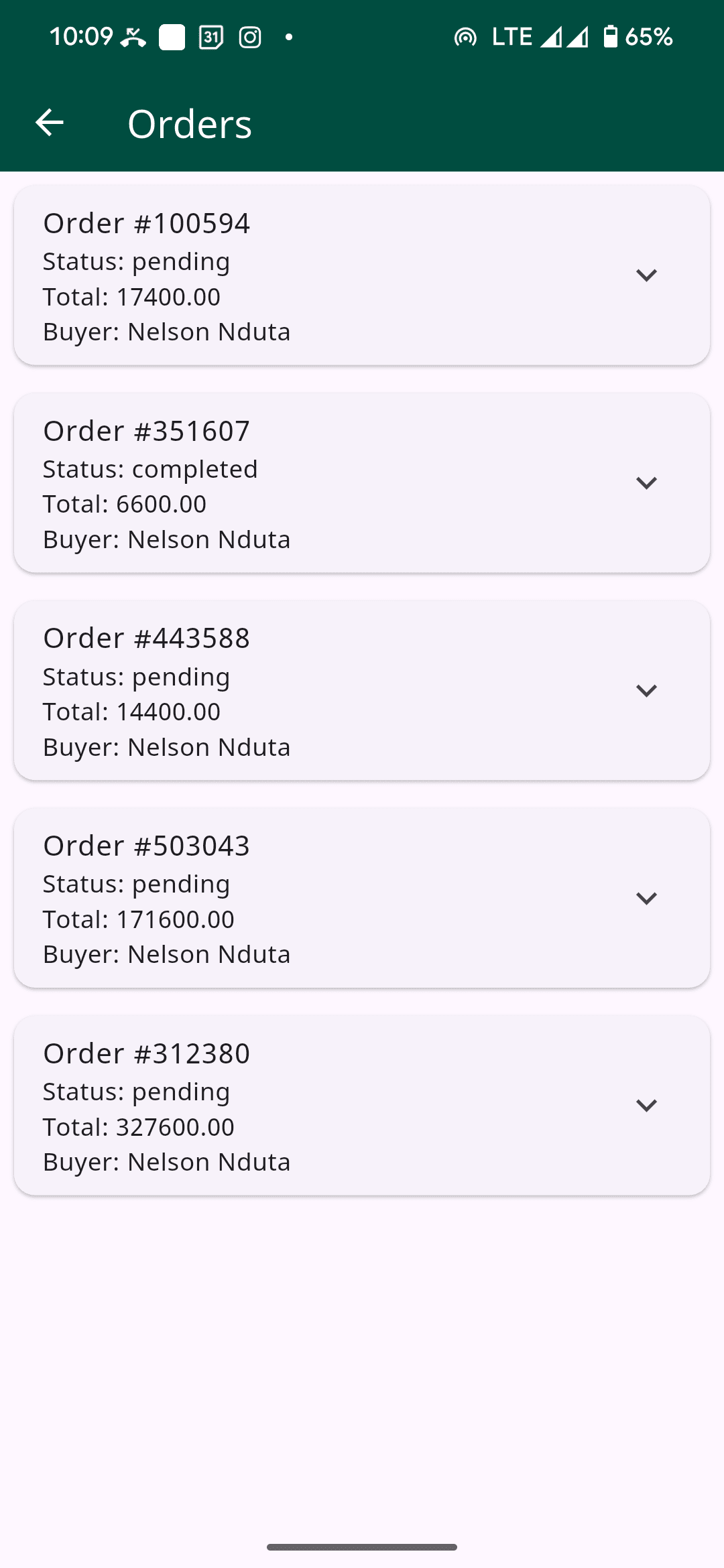
Task: Tap the missed call status icon
Action: pos(133,37)
